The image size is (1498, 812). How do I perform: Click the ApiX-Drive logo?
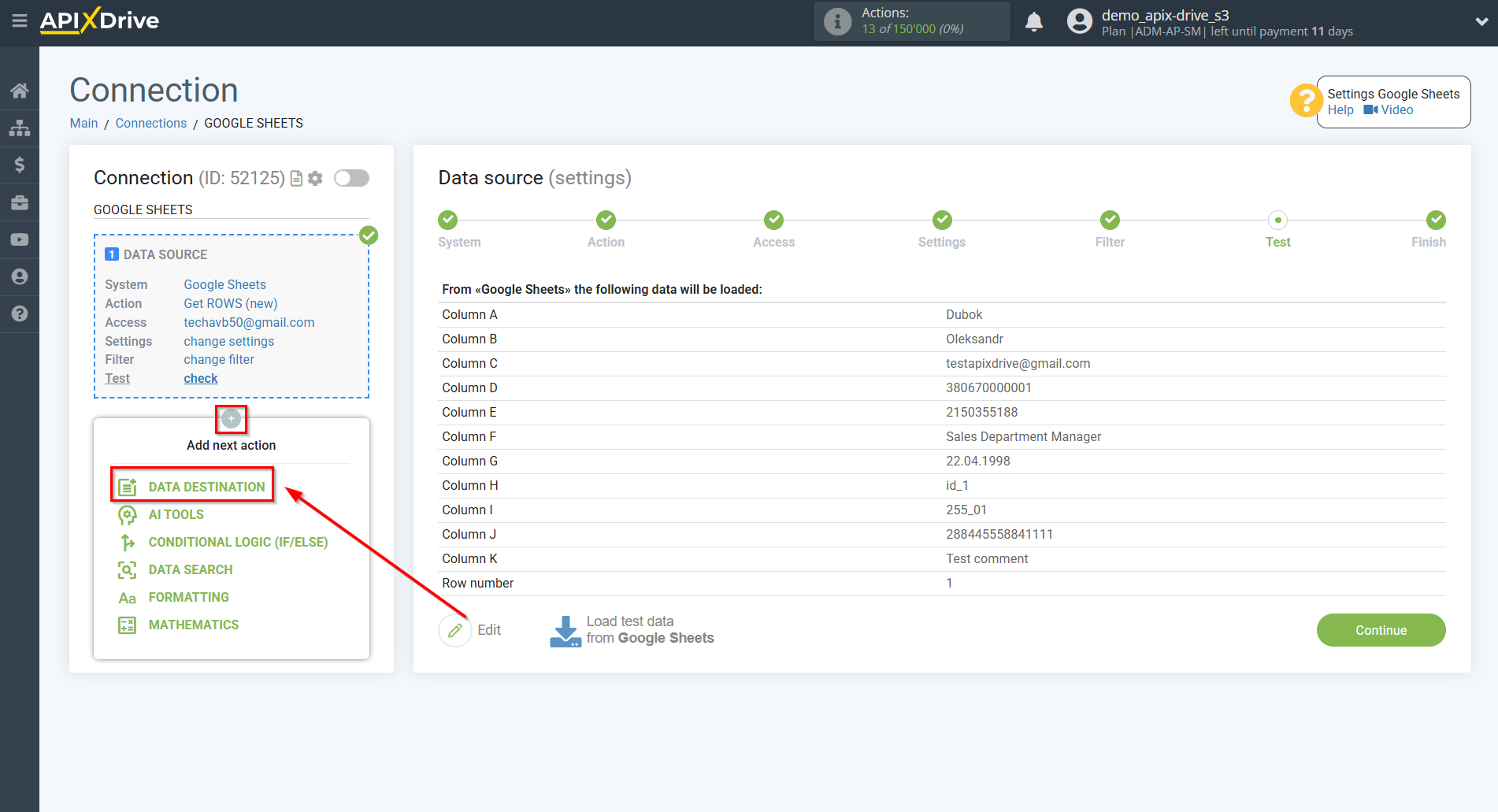100,20
